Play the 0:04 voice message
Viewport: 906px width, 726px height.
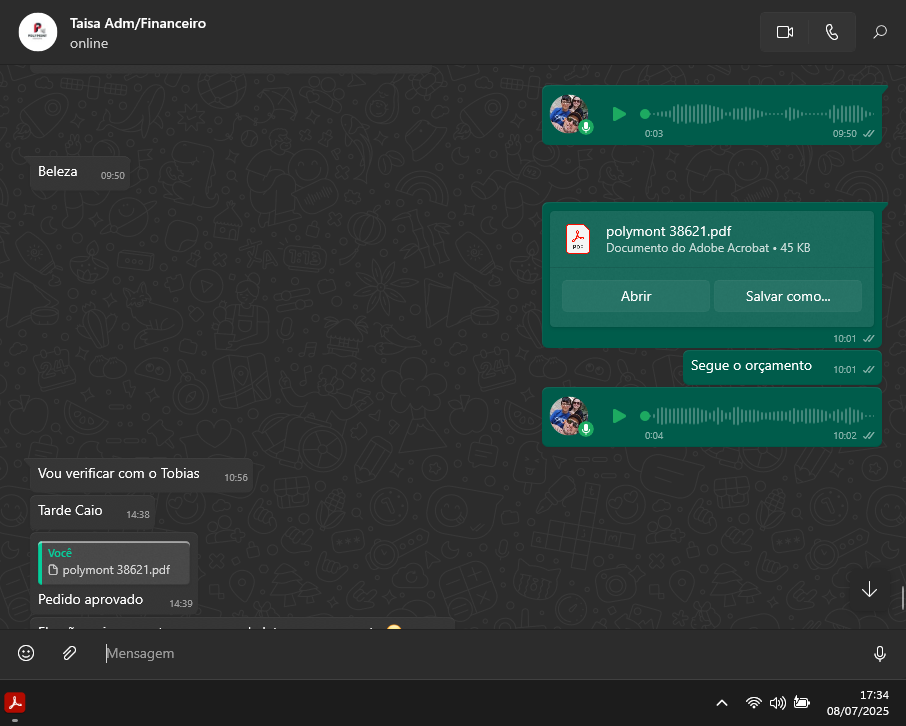coord(619,415)
